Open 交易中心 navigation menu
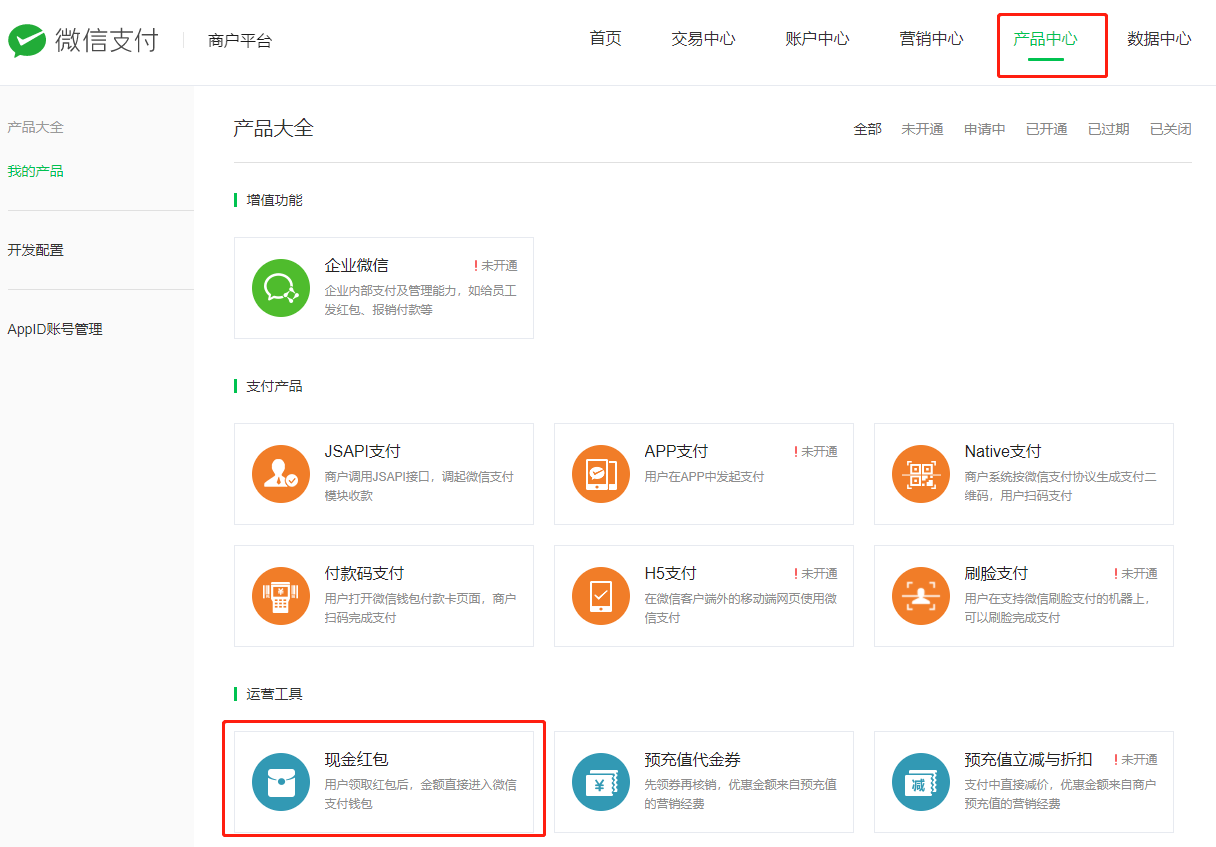 click(x=703, y=39)
